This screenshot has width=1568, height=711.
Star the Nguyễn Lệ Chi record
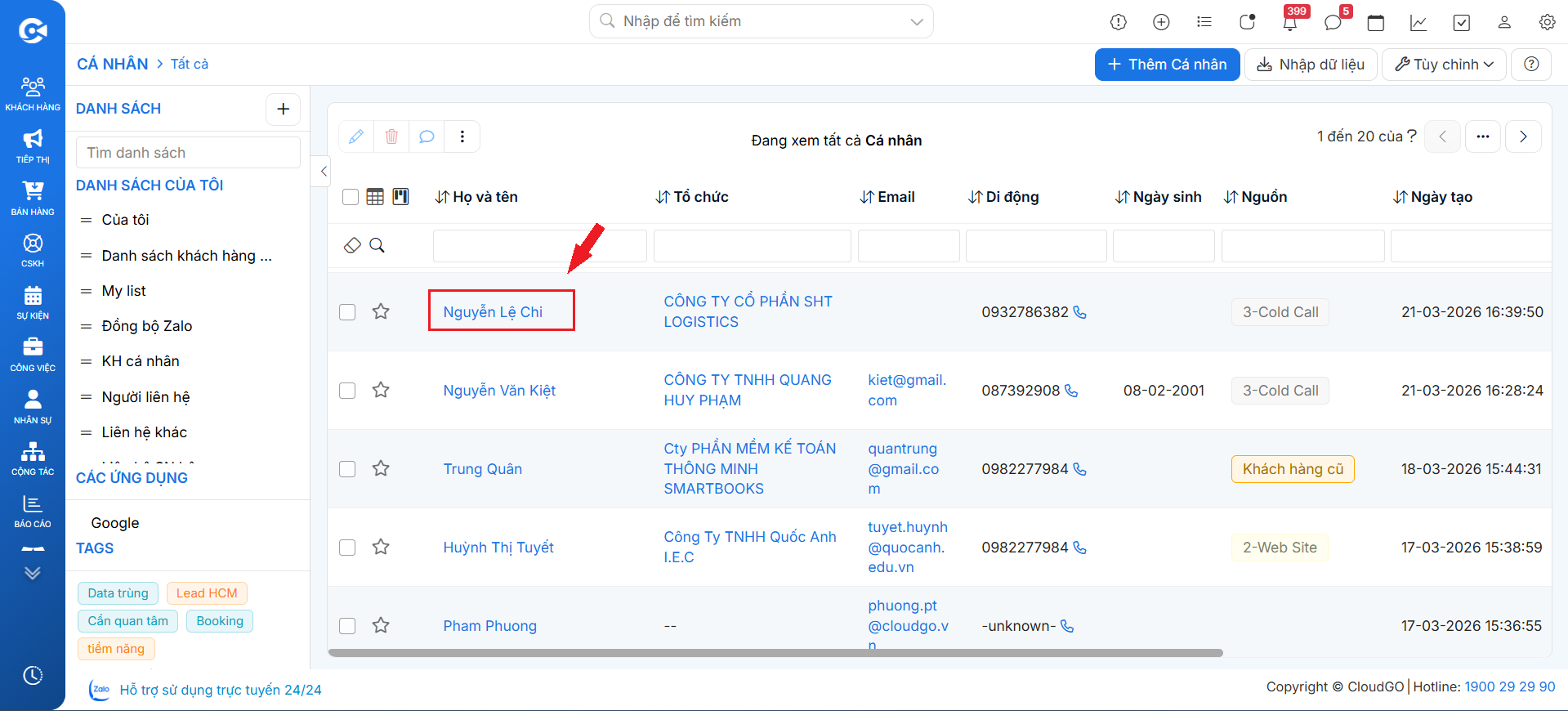[381, 311]
